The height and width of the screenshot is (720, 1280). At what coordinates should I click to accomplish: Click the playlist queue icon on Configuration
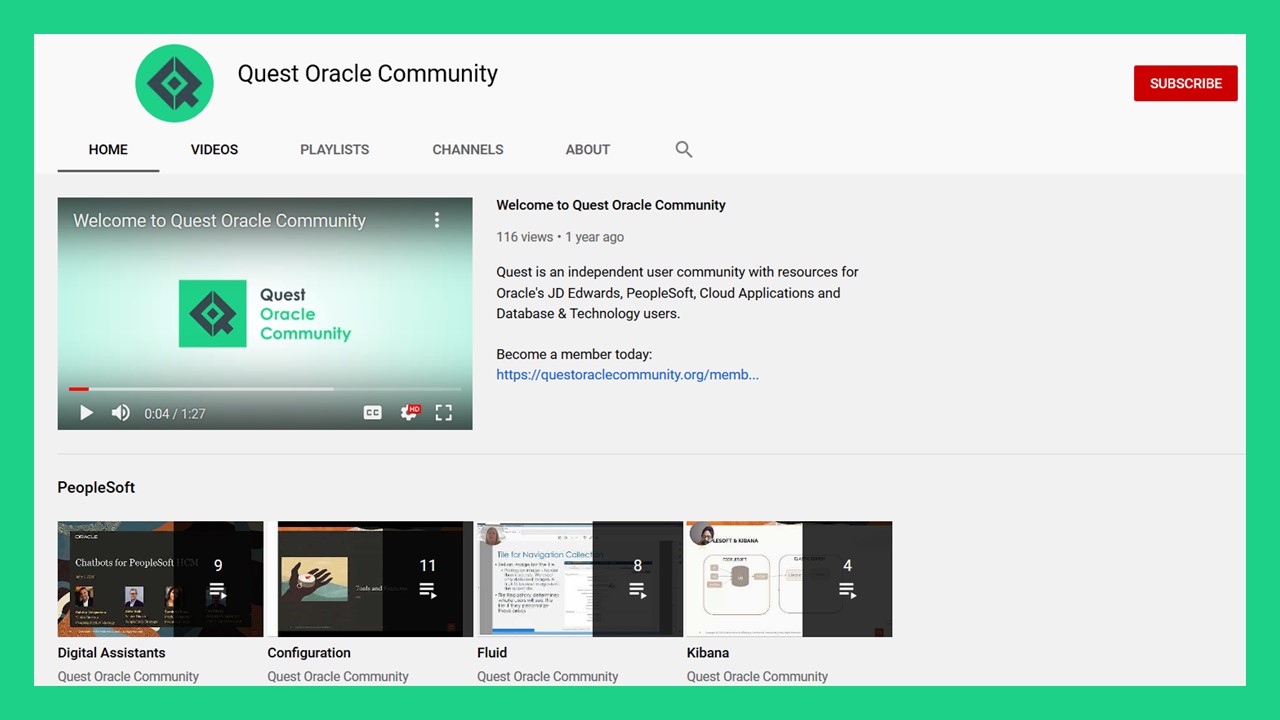[428, 591]
